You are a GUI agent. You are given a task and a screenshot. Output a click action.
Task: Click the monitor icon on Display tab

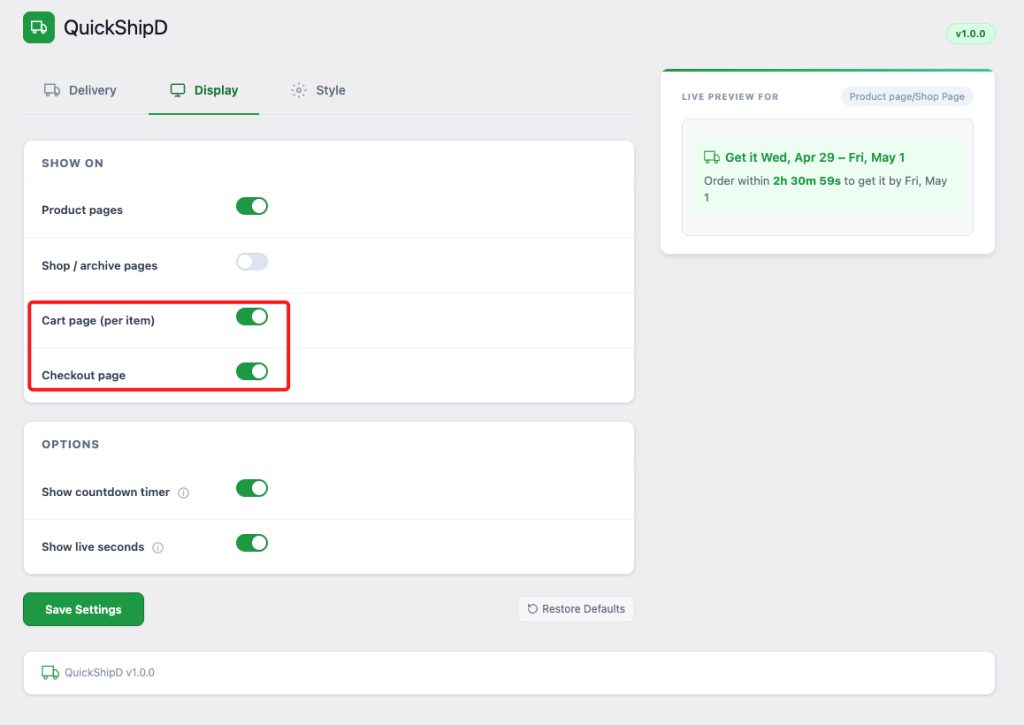(178, 90)
